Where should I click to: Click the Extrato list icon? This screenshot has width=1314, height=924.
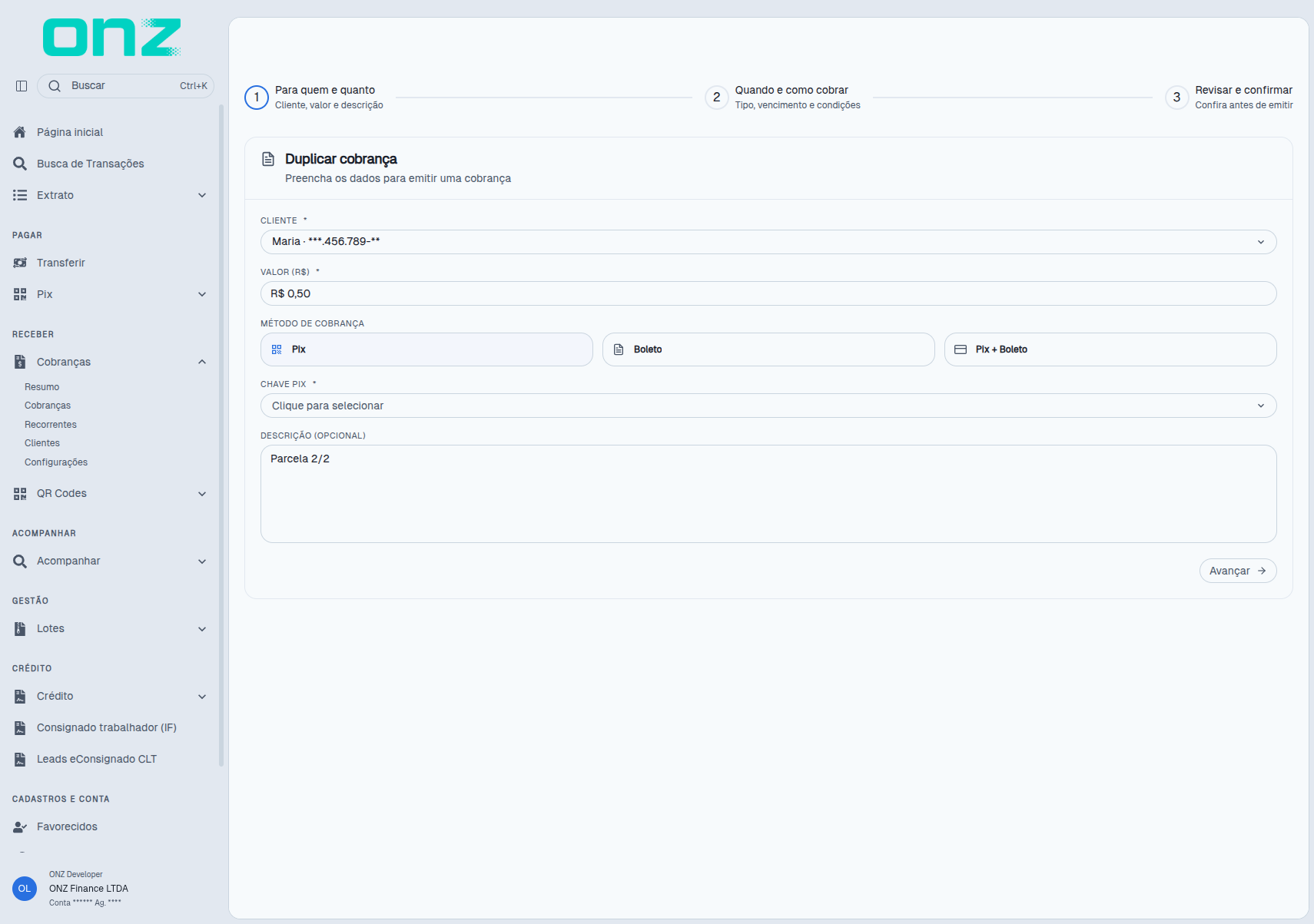point(20,195)
